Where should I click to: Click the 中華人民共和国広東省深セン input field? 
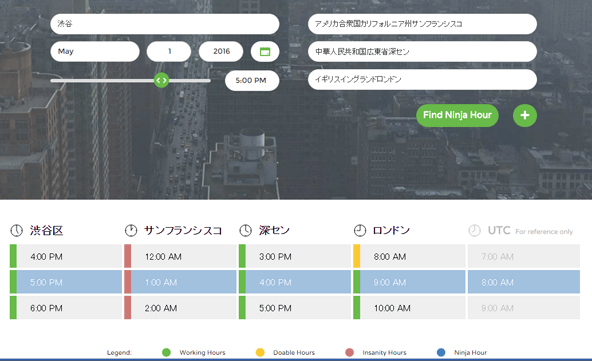tap(422, 51)
